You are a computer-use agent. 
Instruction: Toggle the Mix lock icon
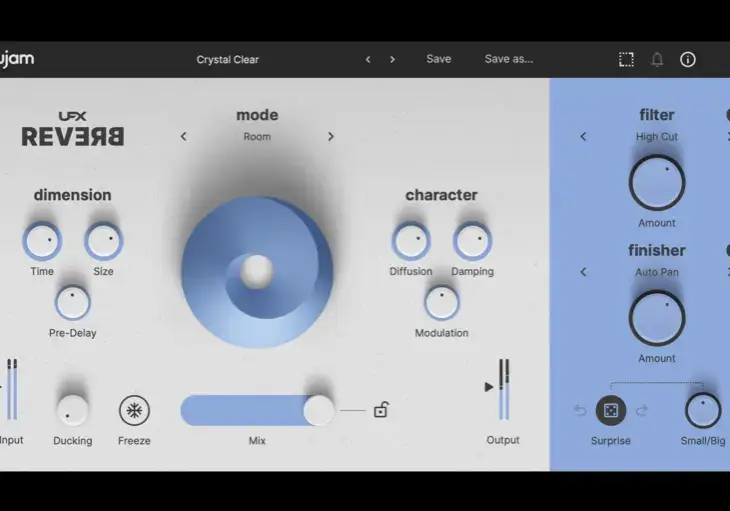click(380, 410)
